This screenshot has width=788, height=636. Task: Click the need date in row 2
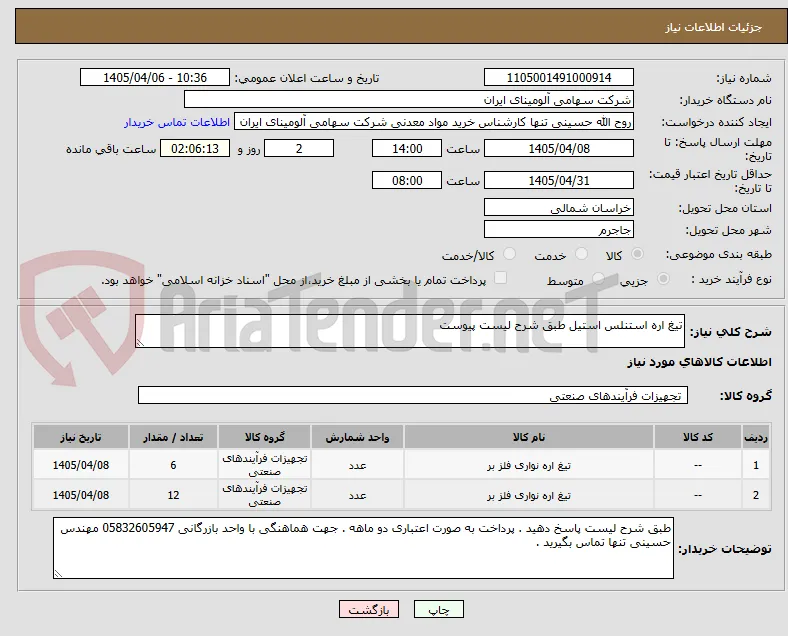pyautogui.click(x=81, y=495)
